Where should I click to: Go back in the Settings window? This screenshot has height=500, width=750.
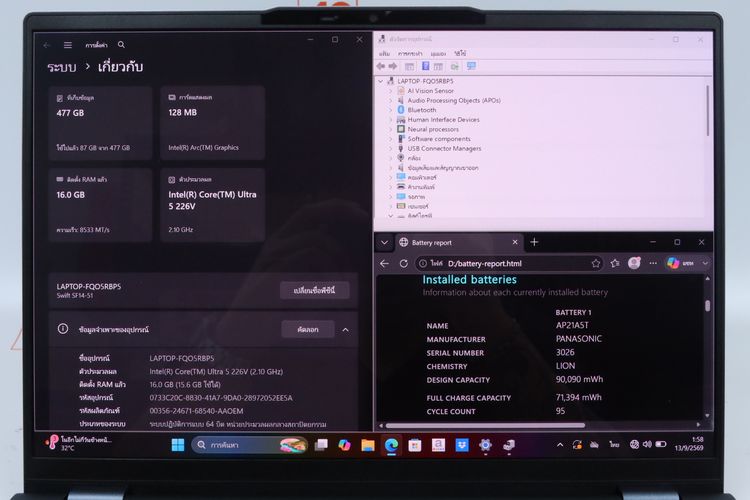coord(47,45)
